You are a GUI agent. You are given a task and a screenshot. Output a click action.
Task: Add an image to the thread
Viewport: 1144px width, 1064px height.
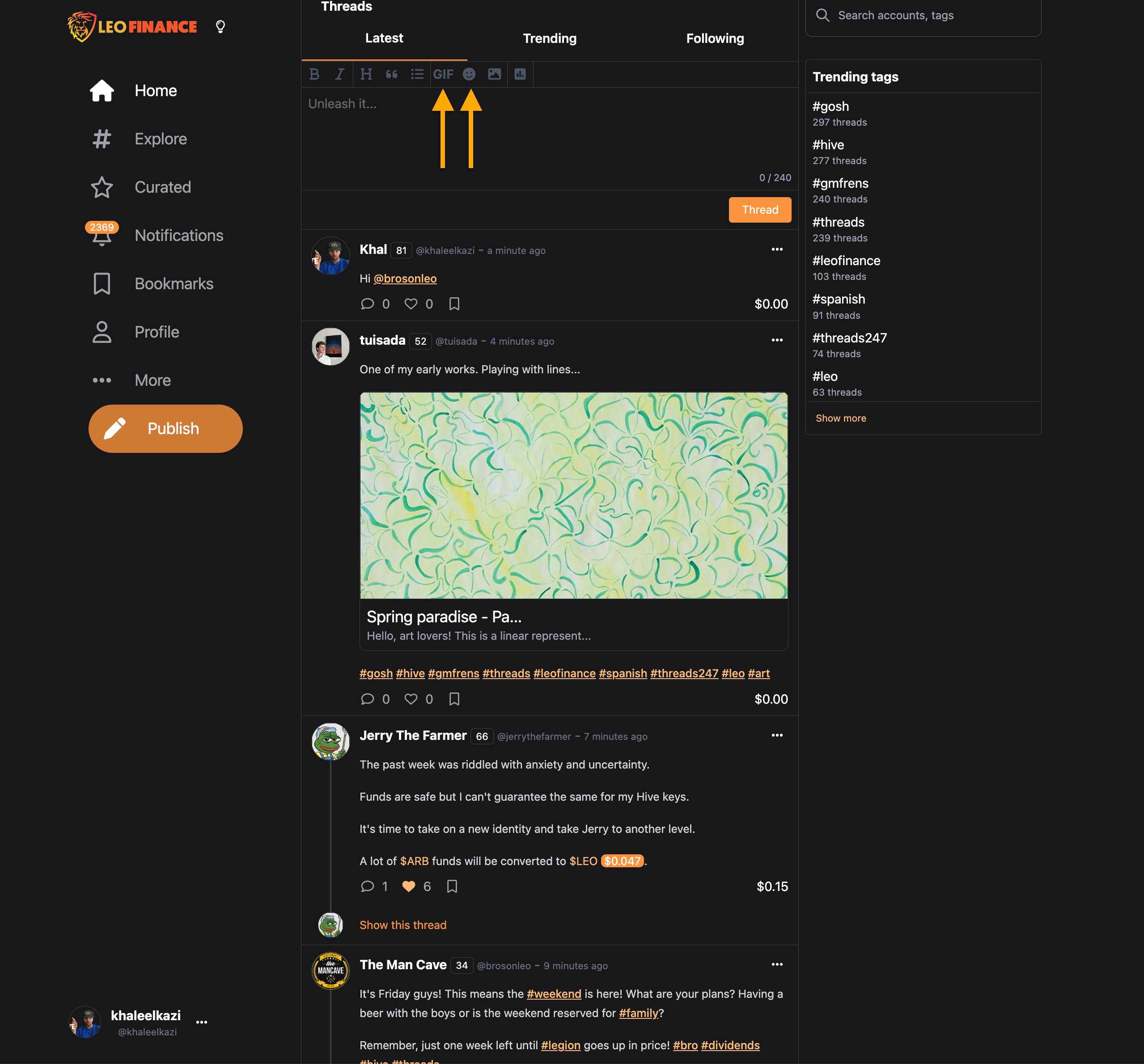click(x=494, y=74)
